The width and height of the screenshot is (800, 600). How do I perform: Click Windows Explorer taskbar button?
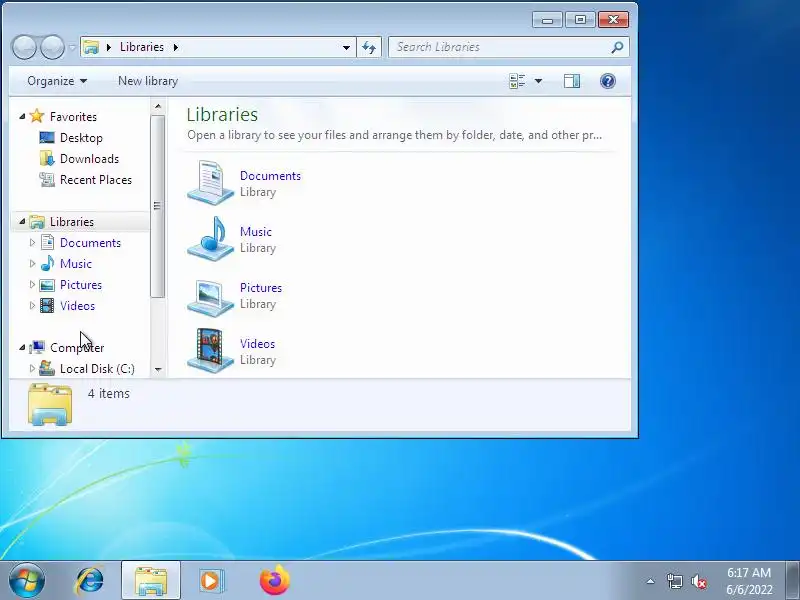[151, 581]
